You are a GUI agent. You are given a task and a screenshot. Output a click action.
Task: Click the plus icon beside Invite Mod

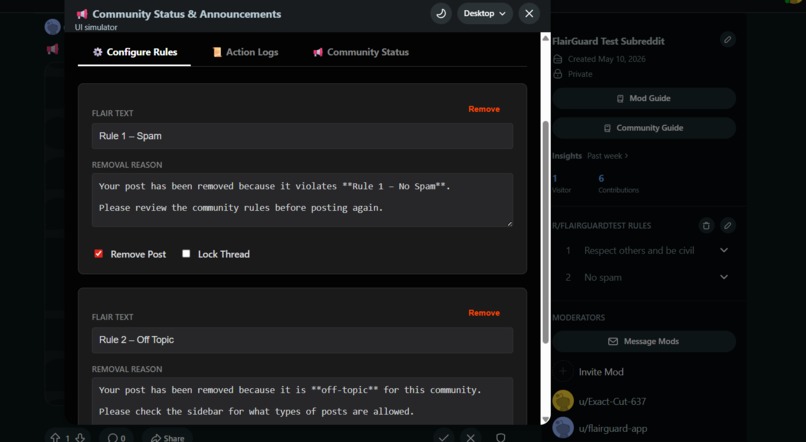point(563,371)
